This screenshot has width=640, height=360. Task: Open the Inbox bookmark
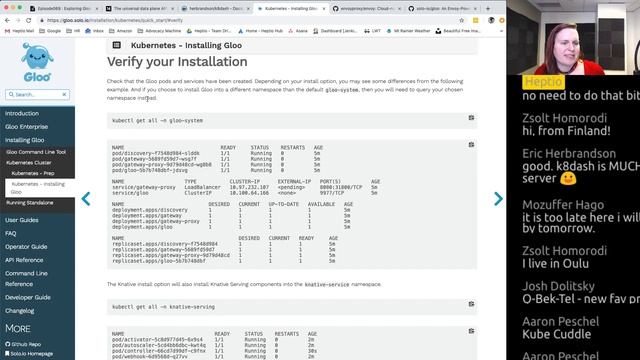[x=95, y=31]
